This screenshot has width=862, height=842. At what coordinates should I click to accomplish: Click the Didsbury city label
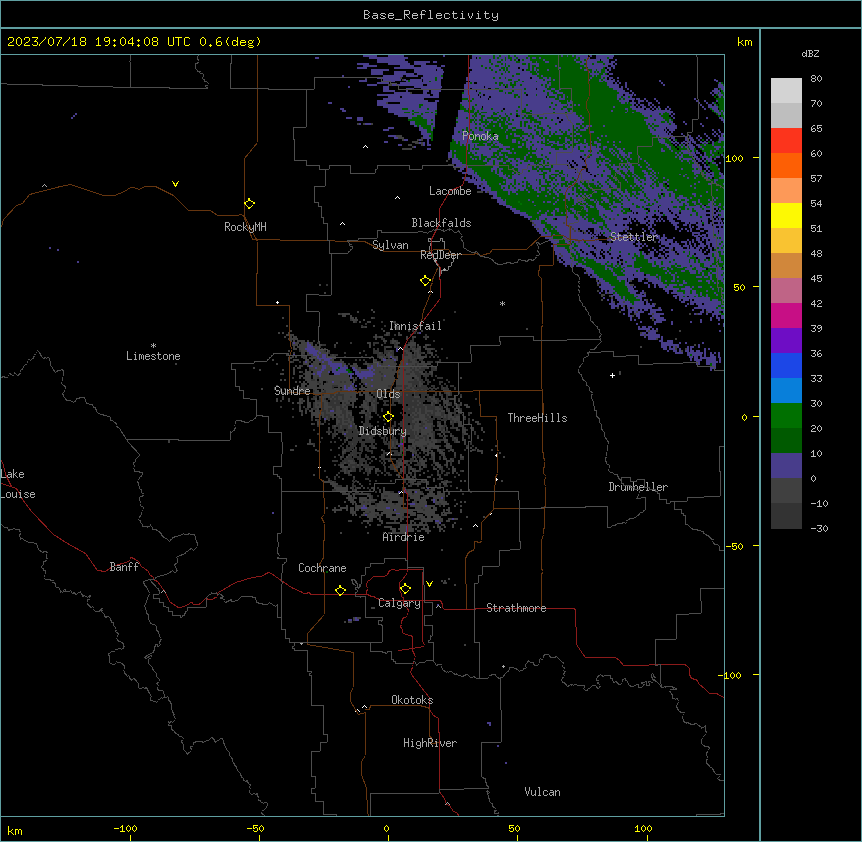point(383,431)
